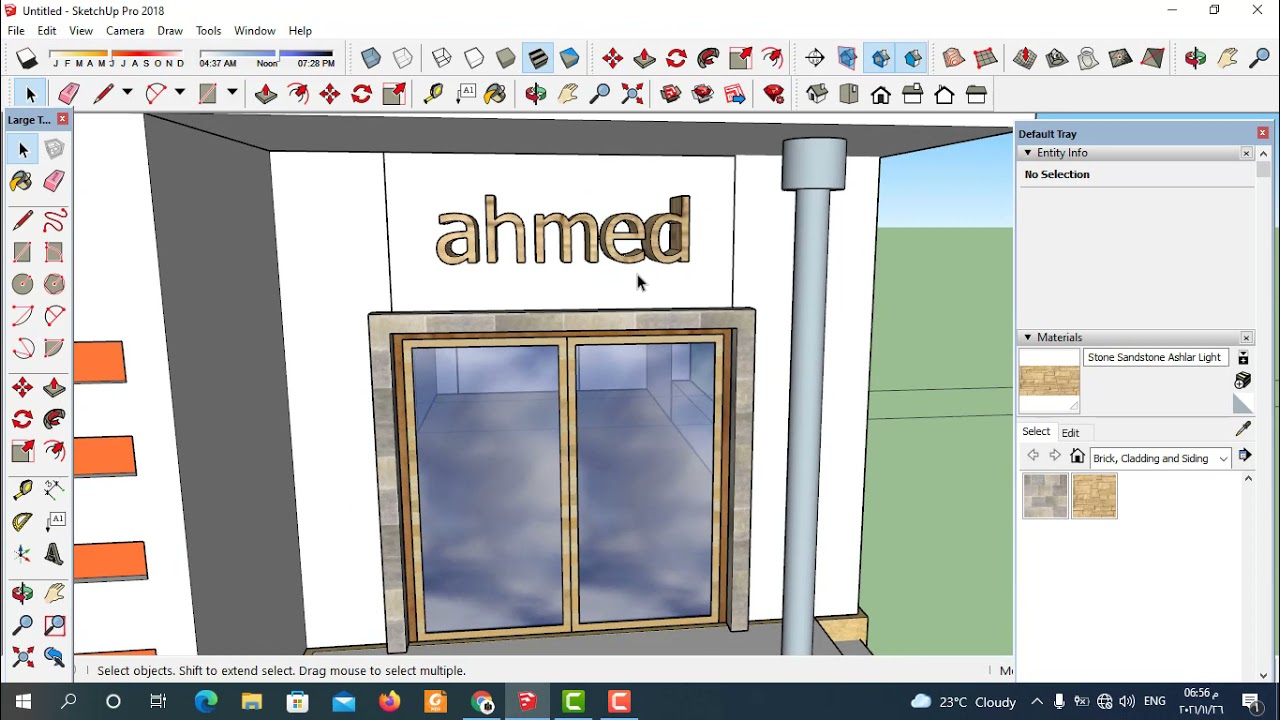This screenshot has height=720, width=1280.
Task: Choose the Pie arc tool
Action: tap(54, 348)
